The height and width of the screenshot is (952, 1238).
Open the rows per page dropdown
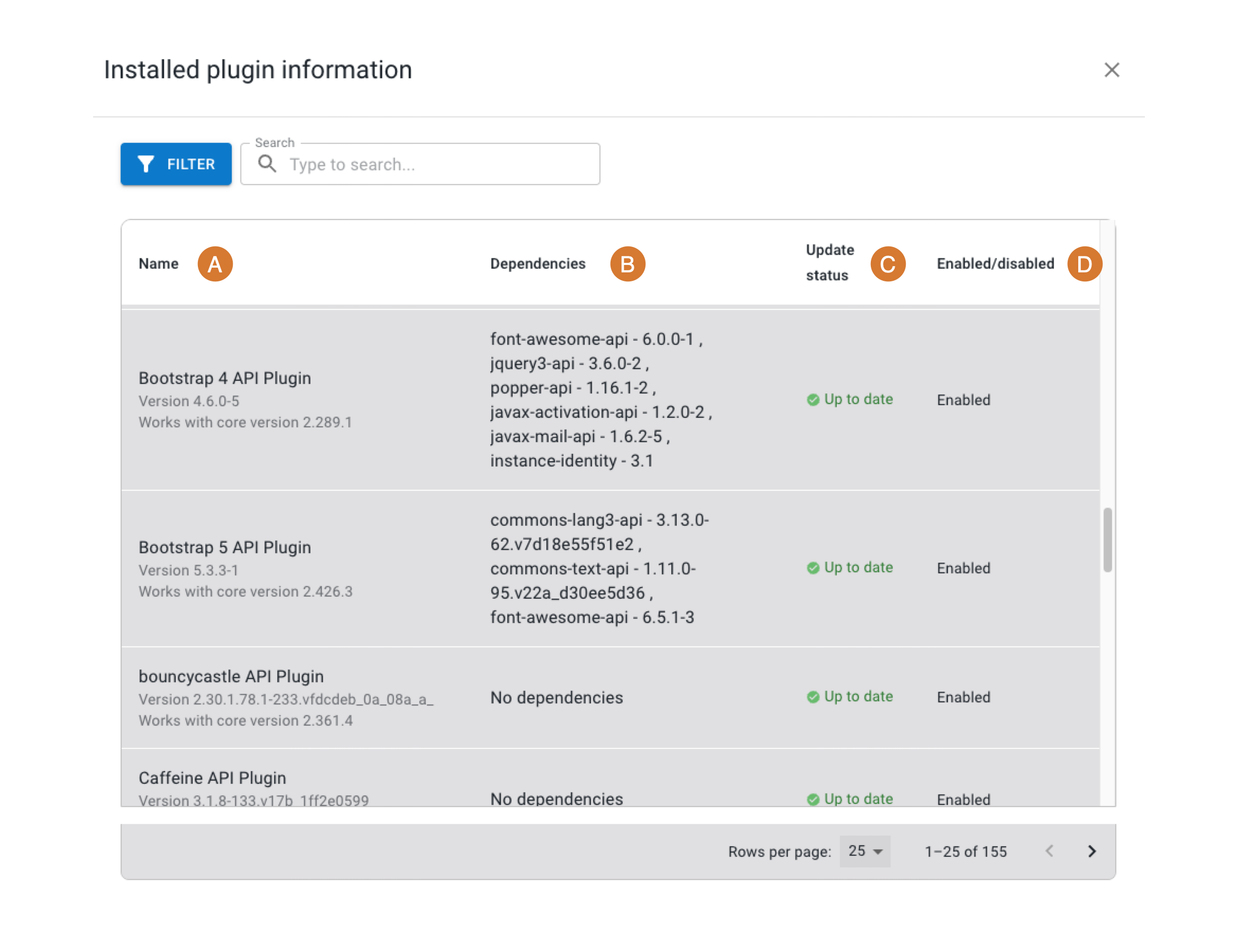tap(864, 851)
